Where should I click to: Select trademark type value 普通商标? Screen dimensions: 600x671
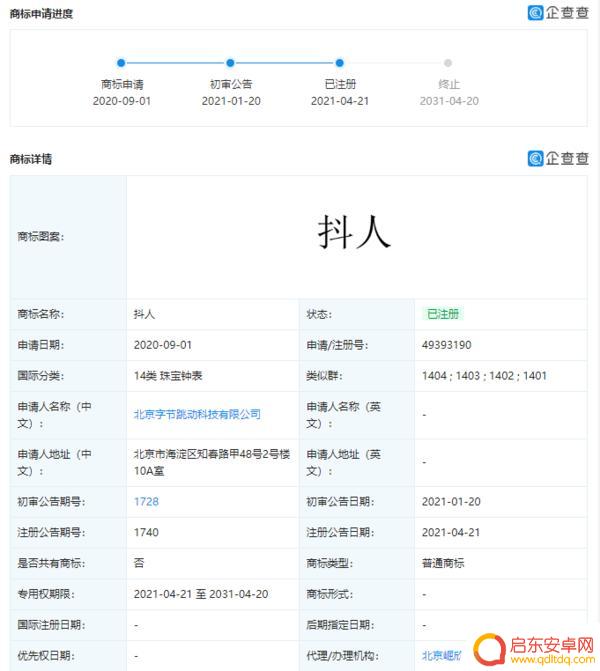(443, 563)
